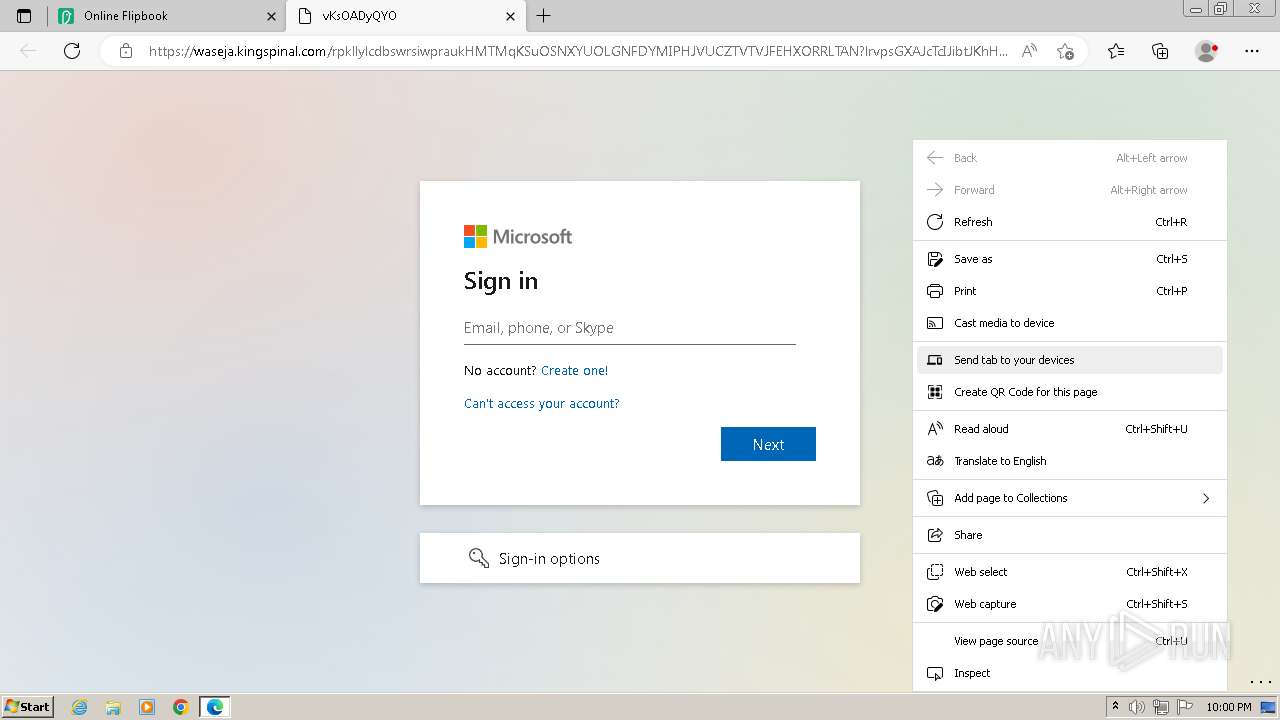
Task: Open Can't access your account link
Action: (x=542, y=403)
